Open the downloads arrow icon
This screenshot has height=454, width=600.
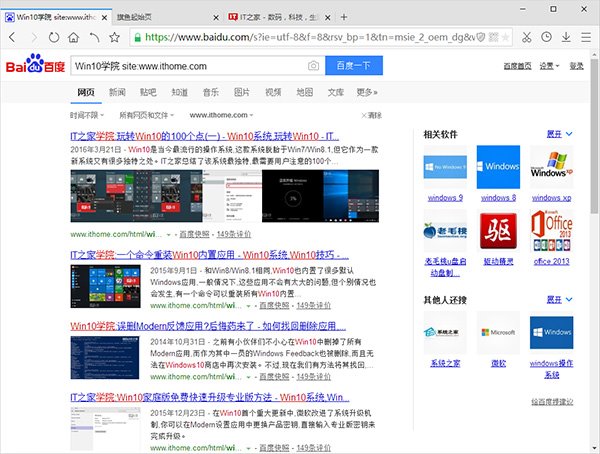point(566,37)
